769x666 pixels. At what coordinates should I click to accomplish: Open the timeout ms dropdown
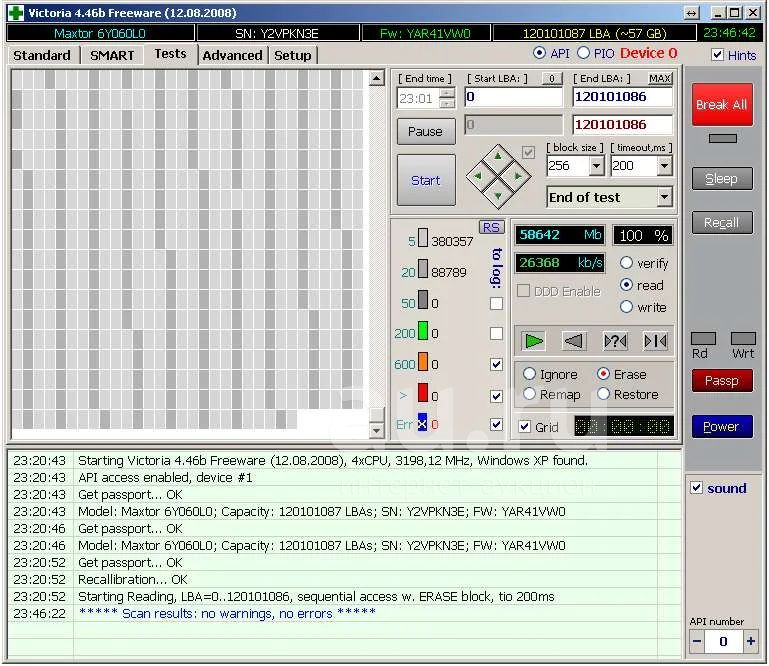664,166
